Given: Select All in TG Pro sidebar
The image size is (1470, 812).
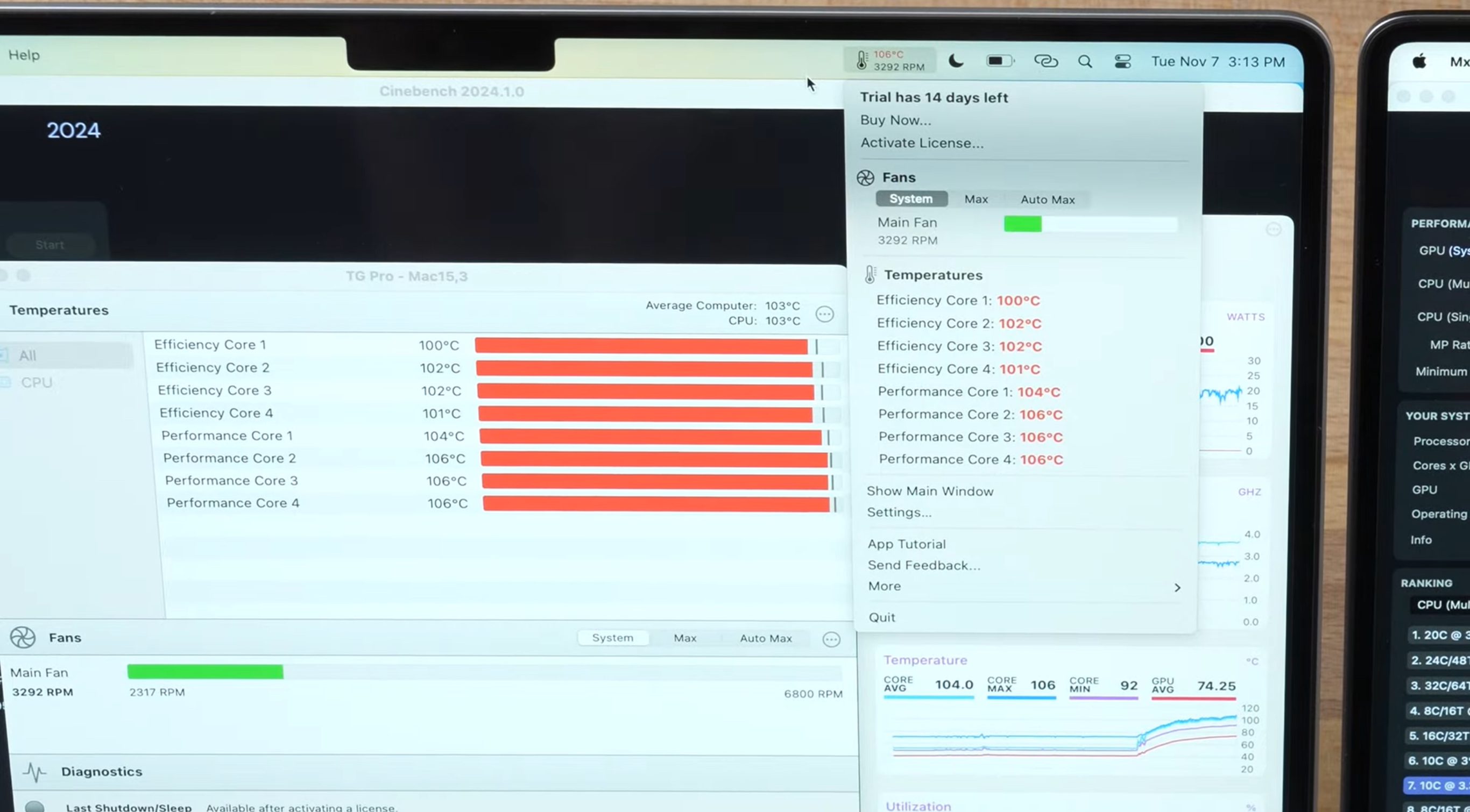Looking at the screenshot, I should click(66, 356).
